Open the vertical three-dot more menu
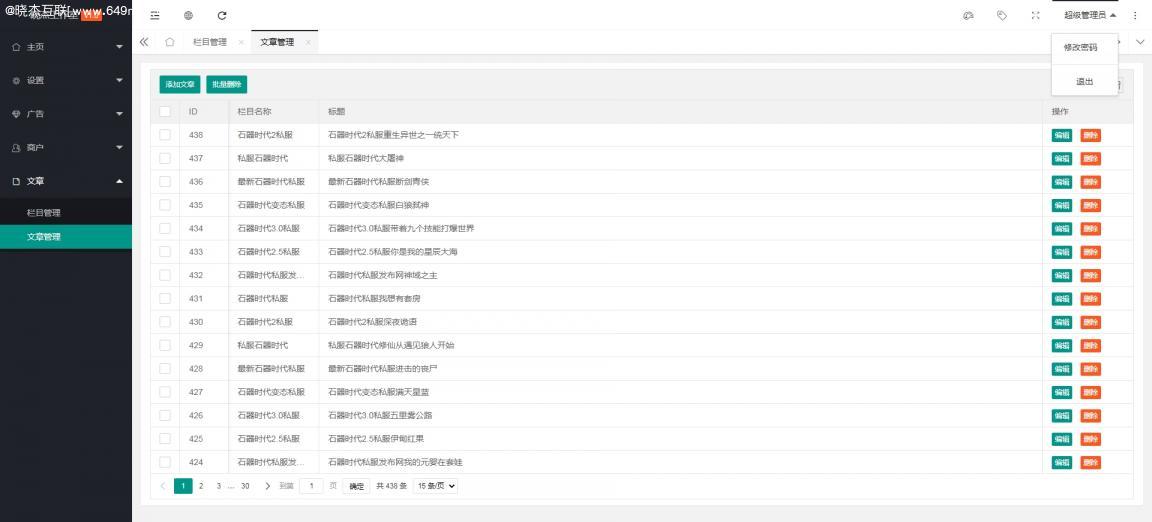This screenshot has width=1152, height=522. (x=1135, y=15)
